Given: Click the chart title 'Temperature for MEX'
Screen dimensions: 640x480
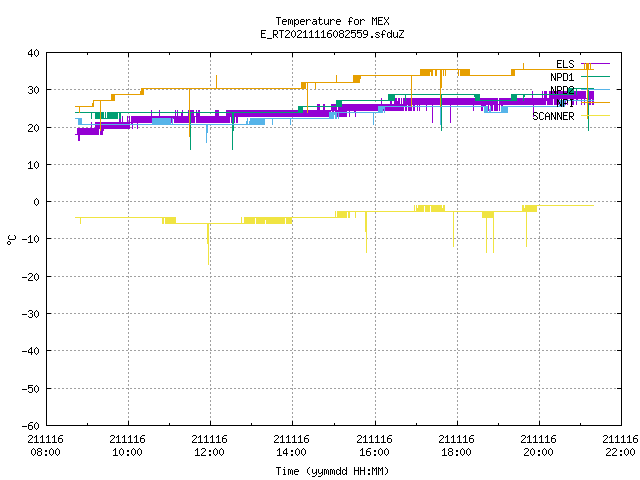Looking at the screenshot, I should pos(332,21).
